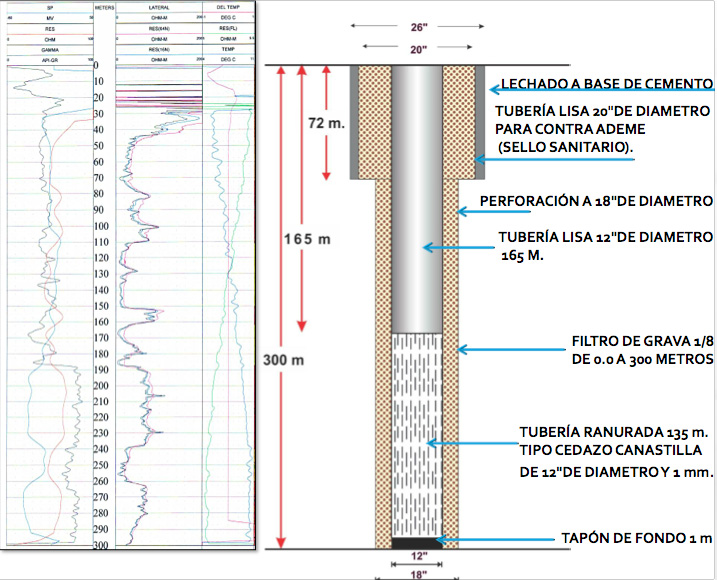Click the "TAPÓN DE FONDO 1 m" label
Image resolution: width=717 pixels, height=580 pixels.
637,538
